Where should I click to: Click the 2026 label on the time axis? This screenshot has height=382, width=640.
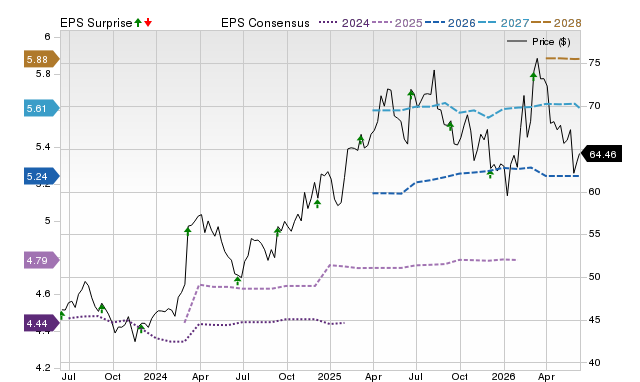click(503, 376)
